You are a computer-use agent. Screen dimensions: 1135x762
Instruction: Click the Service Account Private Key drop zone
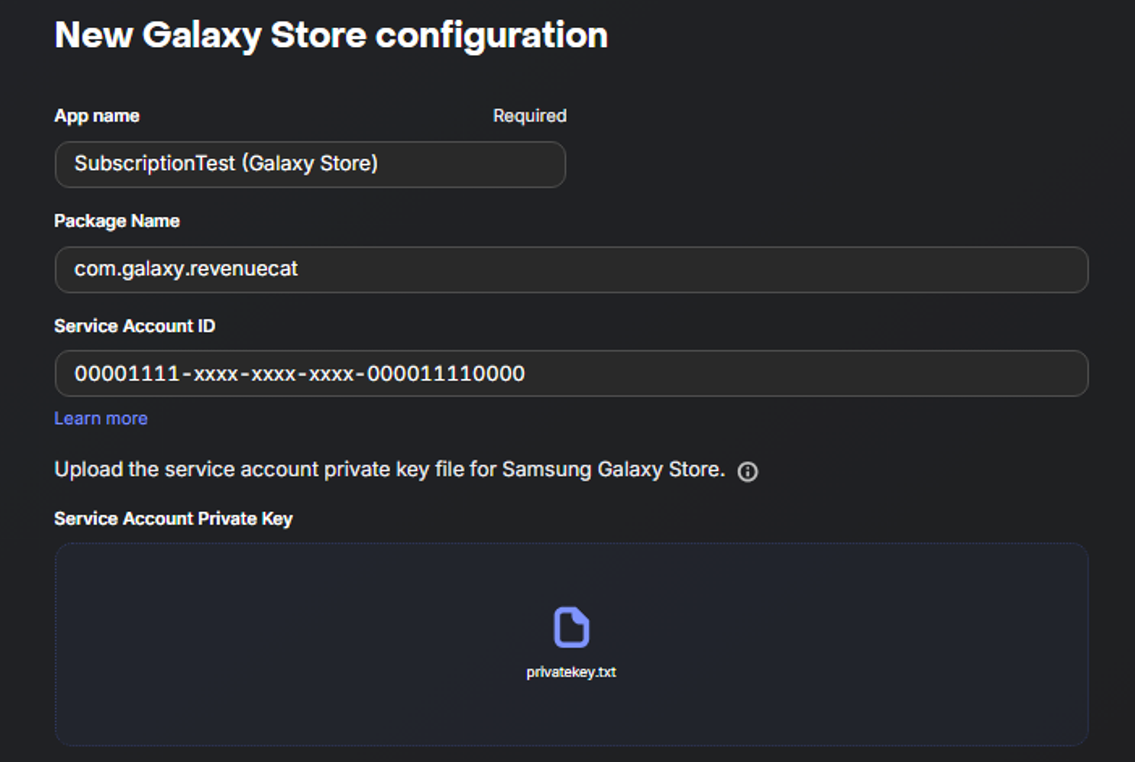(x=571, y=644)
